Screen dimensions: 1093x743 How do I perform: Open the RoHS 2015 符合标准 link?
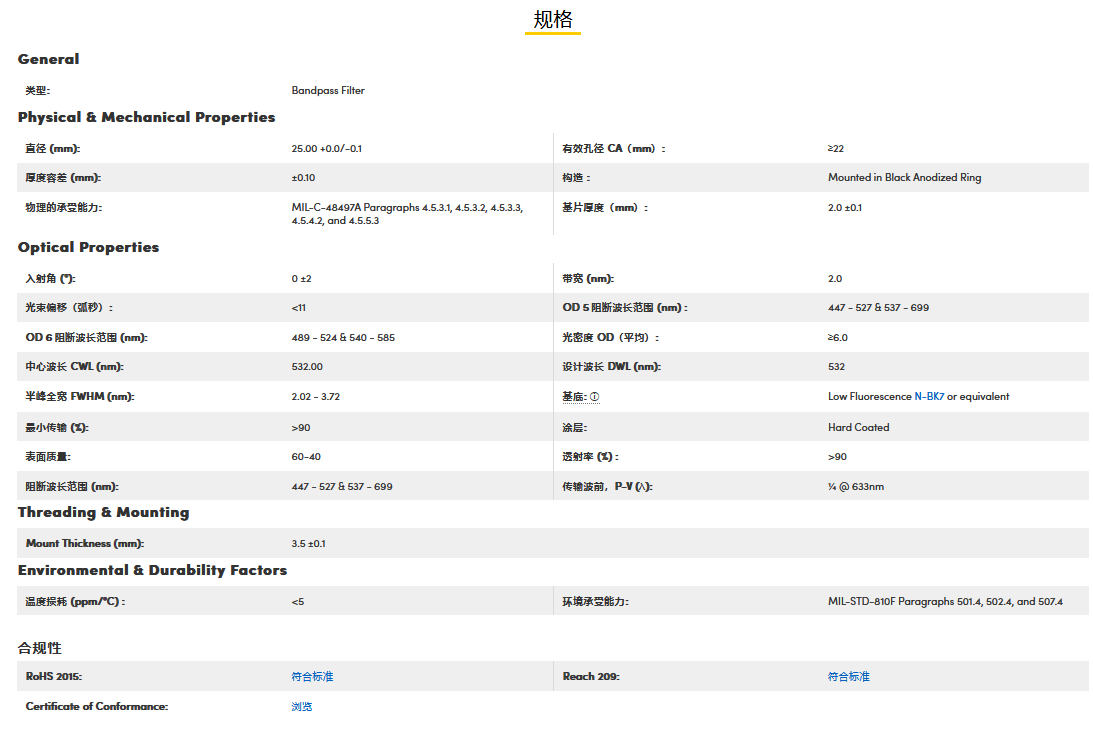pyautogui.click(x=312, y=677)
